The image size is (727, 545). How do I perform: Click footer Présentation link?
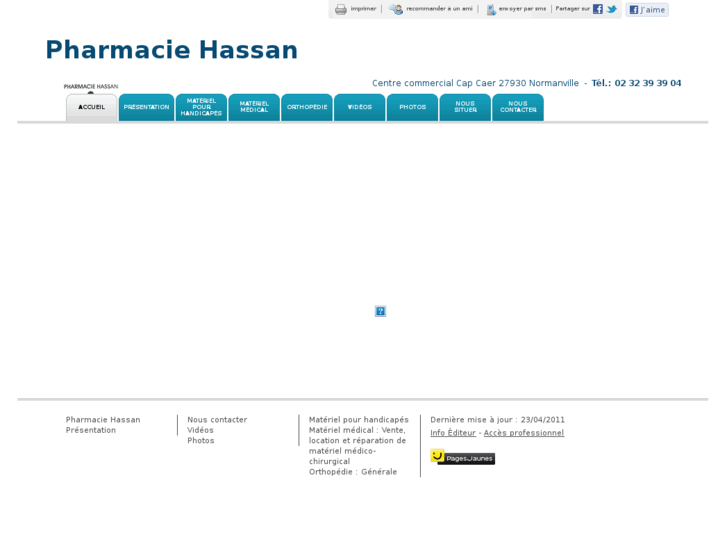91,430
